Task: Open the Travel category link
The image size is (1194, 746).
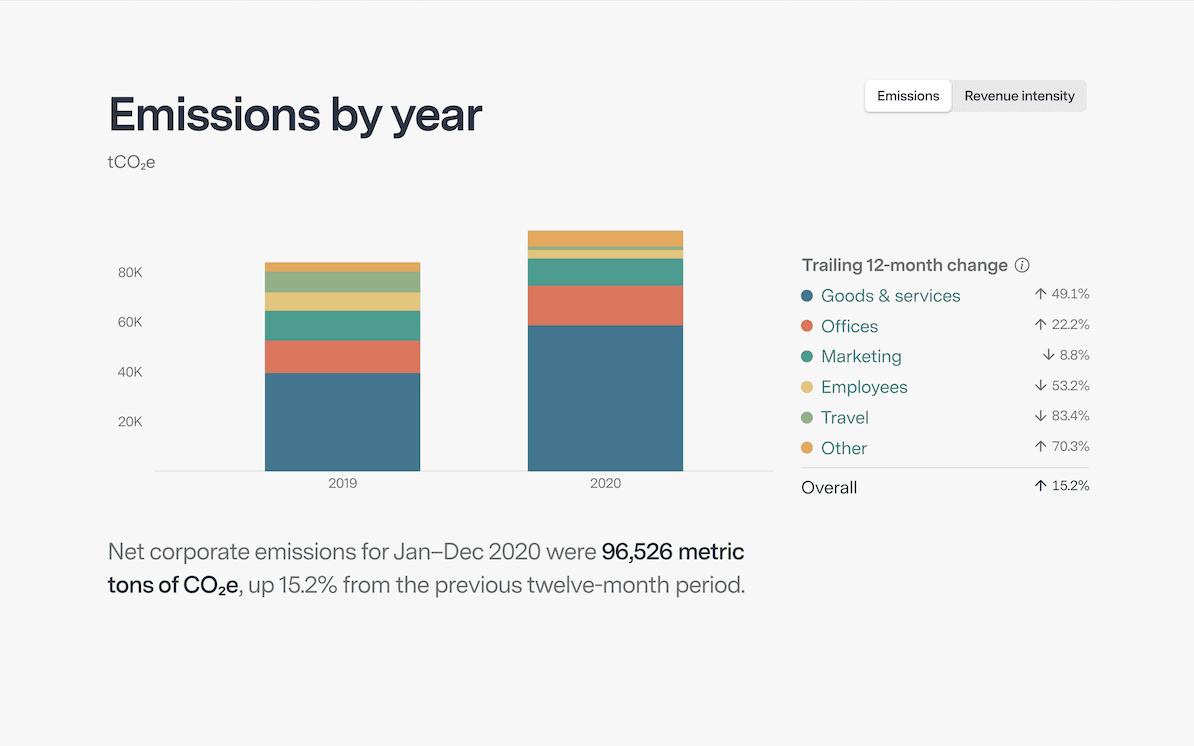Action: pos(844,418)
